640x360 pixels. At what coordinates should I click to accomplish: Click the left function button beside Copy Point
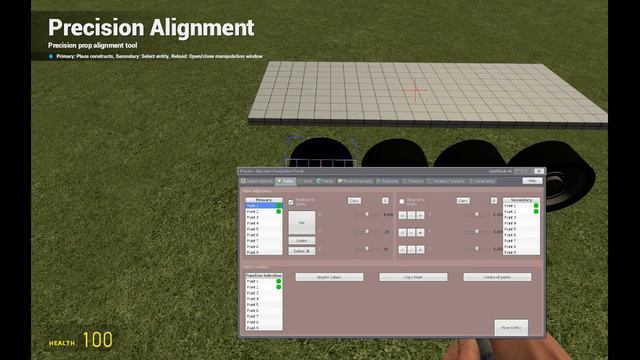(x=329, y=277)
